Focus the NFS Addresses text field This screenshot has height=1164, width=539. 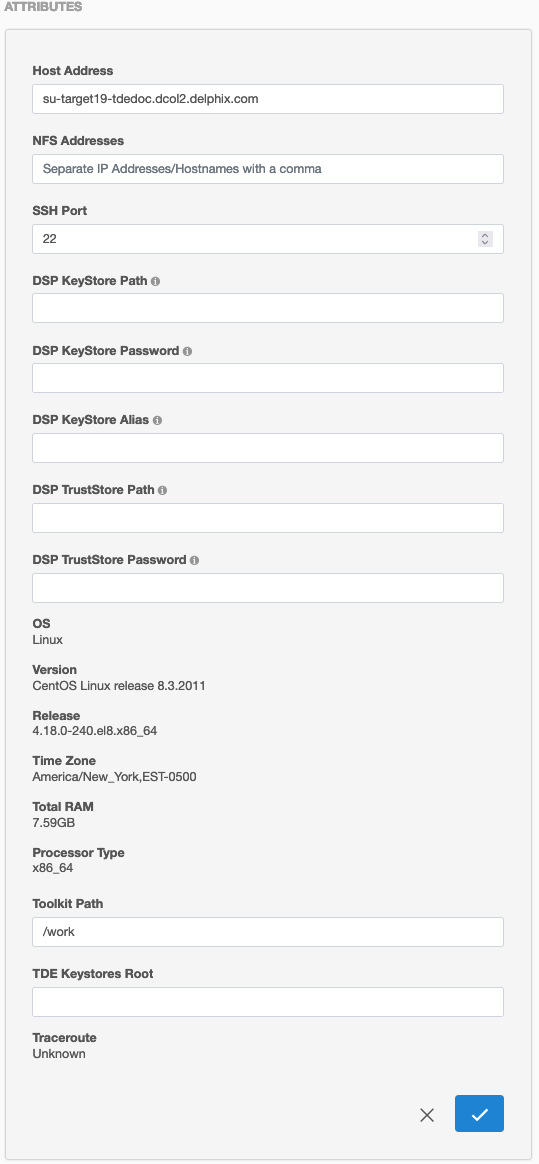pos(268,169)
